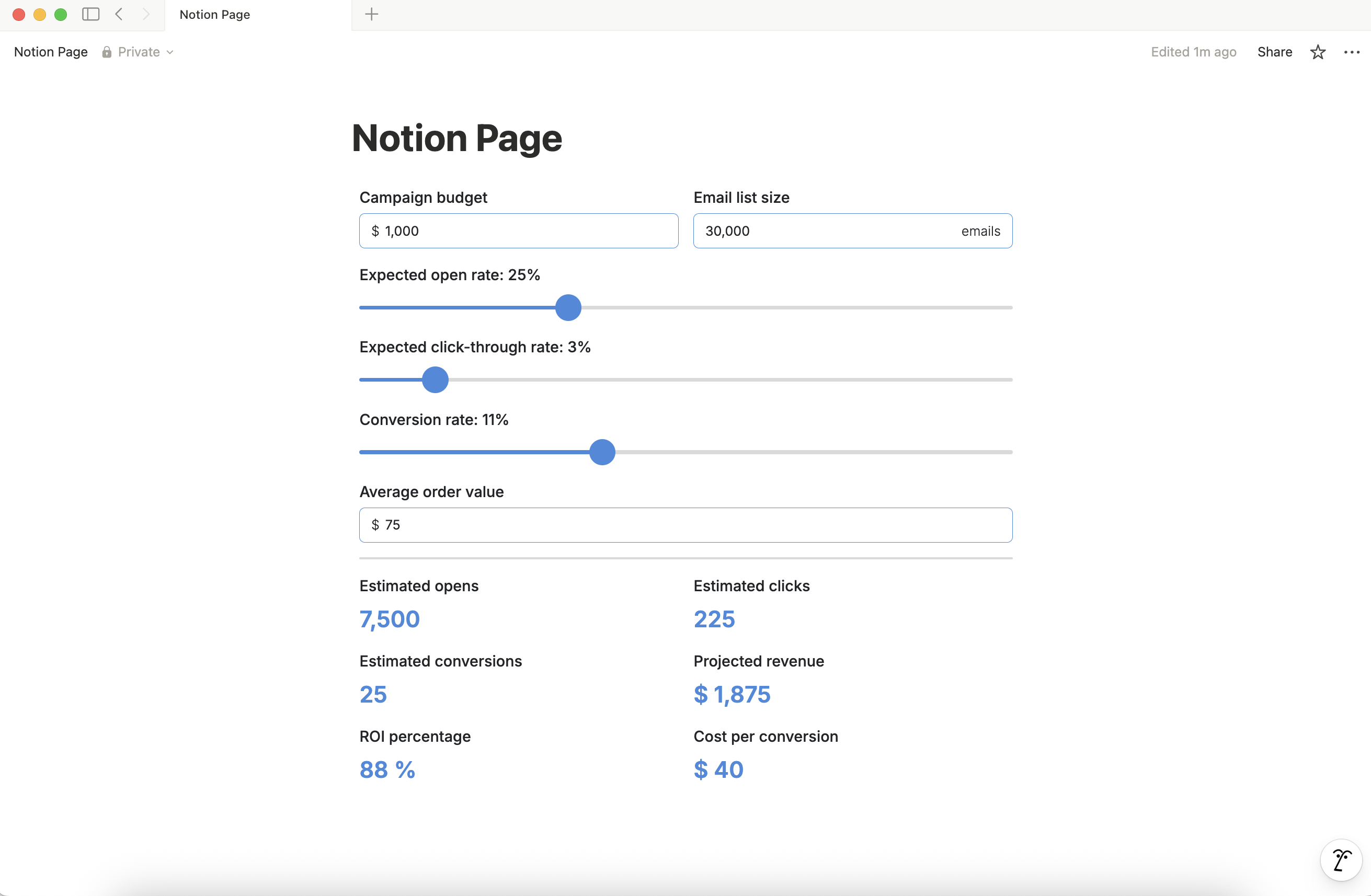Click the click-through rate slider handle
Image resolution: width=1371 pixels, height=896 pixels.
tap(435, 380)
